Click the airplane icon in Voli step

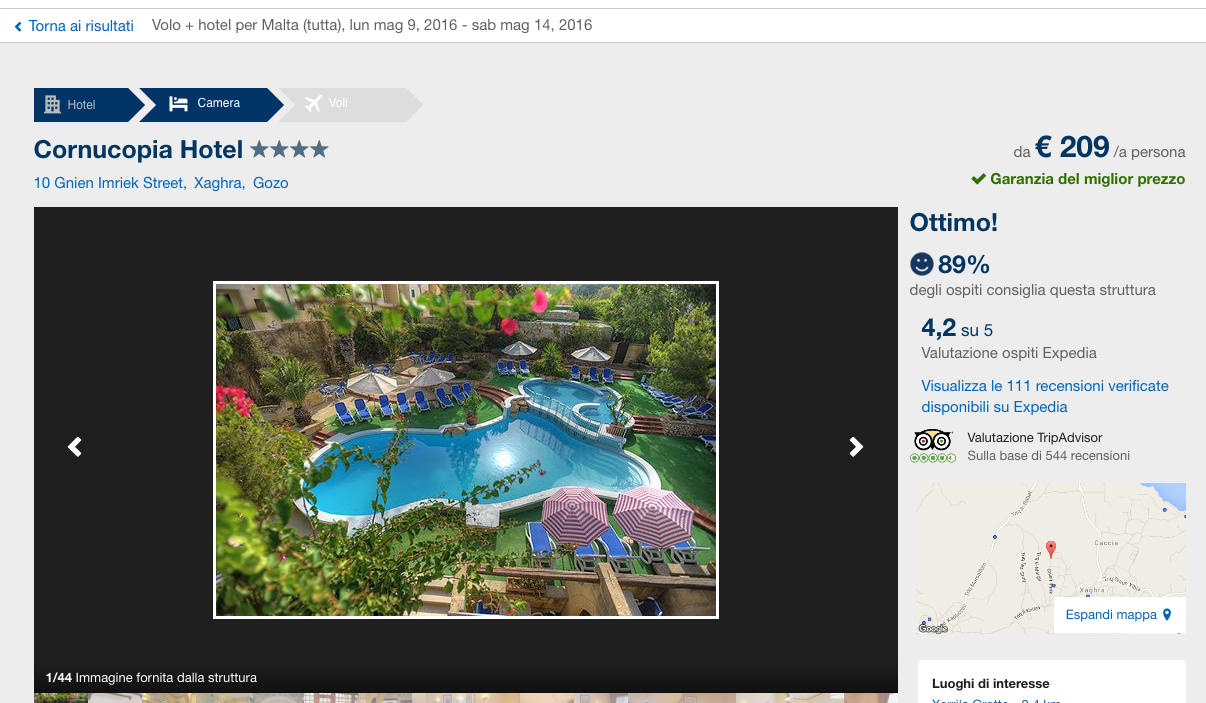[313, 103]
